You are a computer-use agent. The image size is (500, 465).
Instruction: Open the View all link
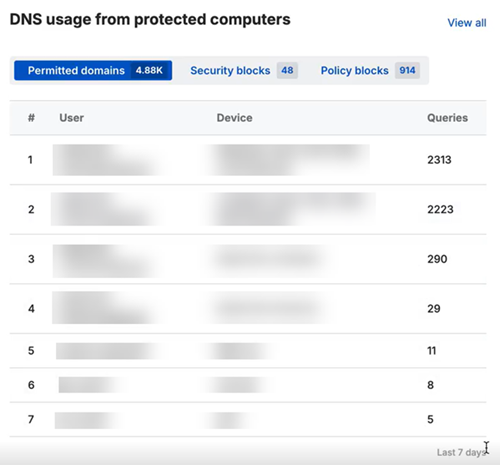coord(467,23)
